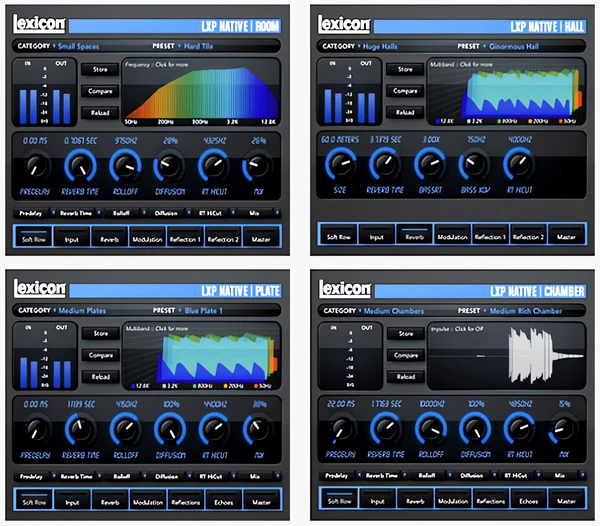Select Reflection 2 tab in Hall plugin

[x=528, y=234]
